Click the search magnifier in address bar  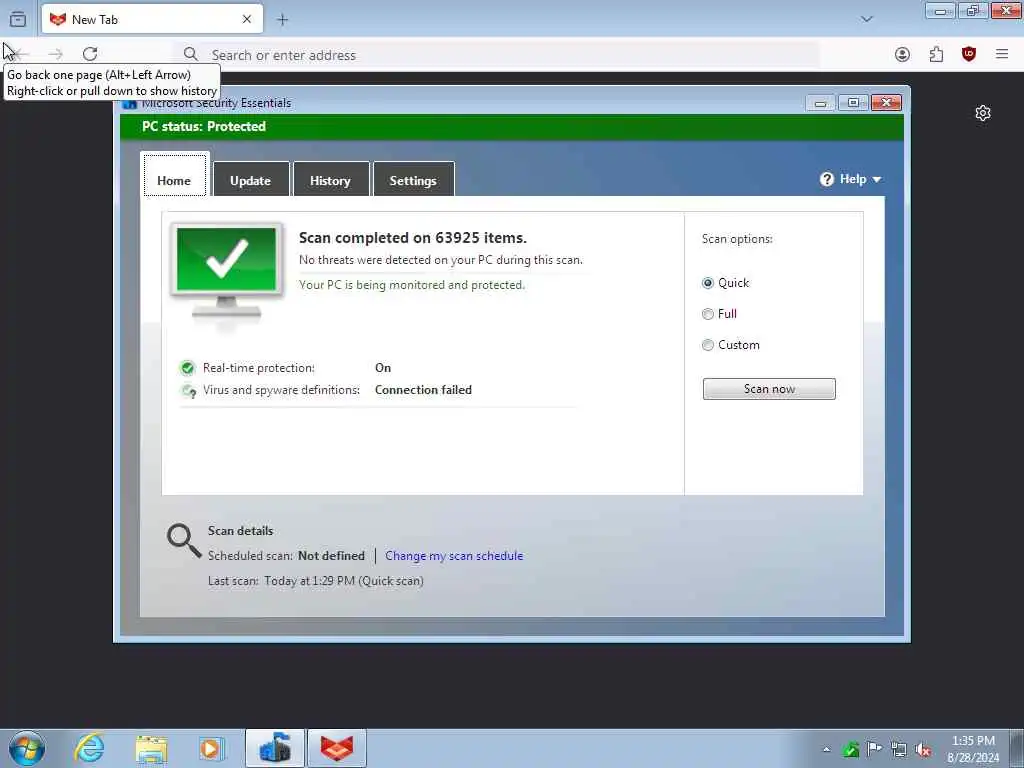pyautogui.click(x=190, y=54)
